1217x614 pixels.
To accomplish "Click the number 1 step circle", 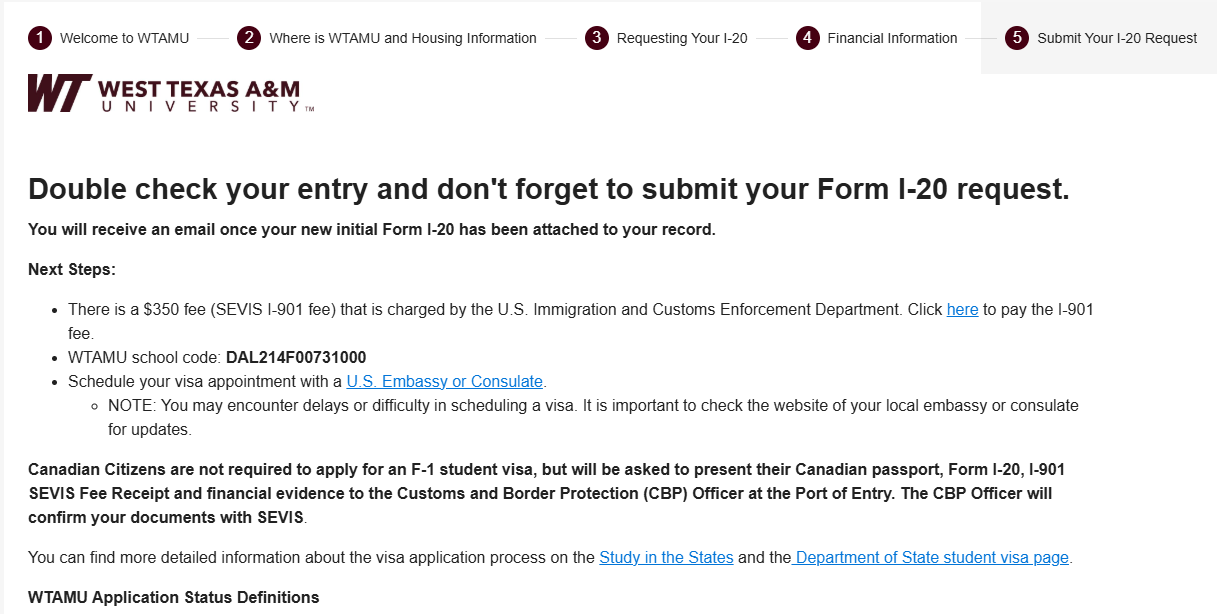I will [40, 38].
